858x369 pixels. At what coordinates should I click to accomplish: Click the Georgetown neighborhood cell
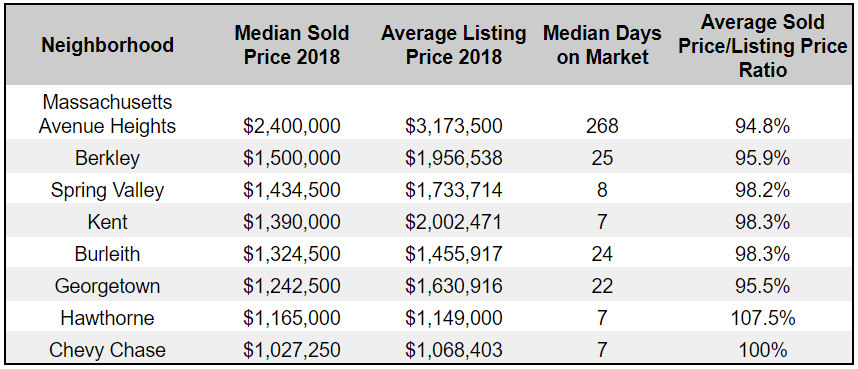point(107,286)
